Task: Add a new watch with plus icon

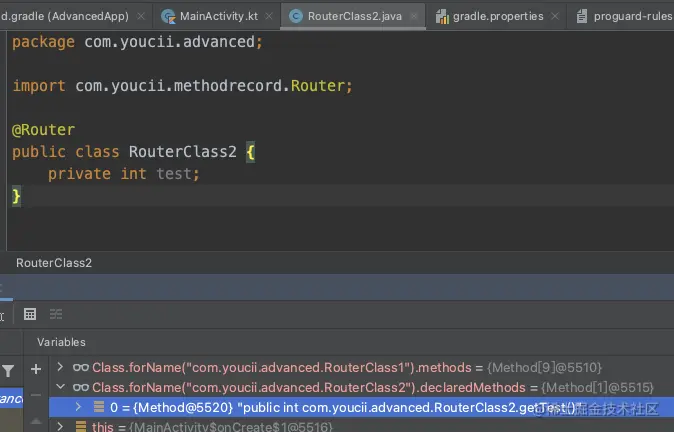Action: [x=36, y=369]
